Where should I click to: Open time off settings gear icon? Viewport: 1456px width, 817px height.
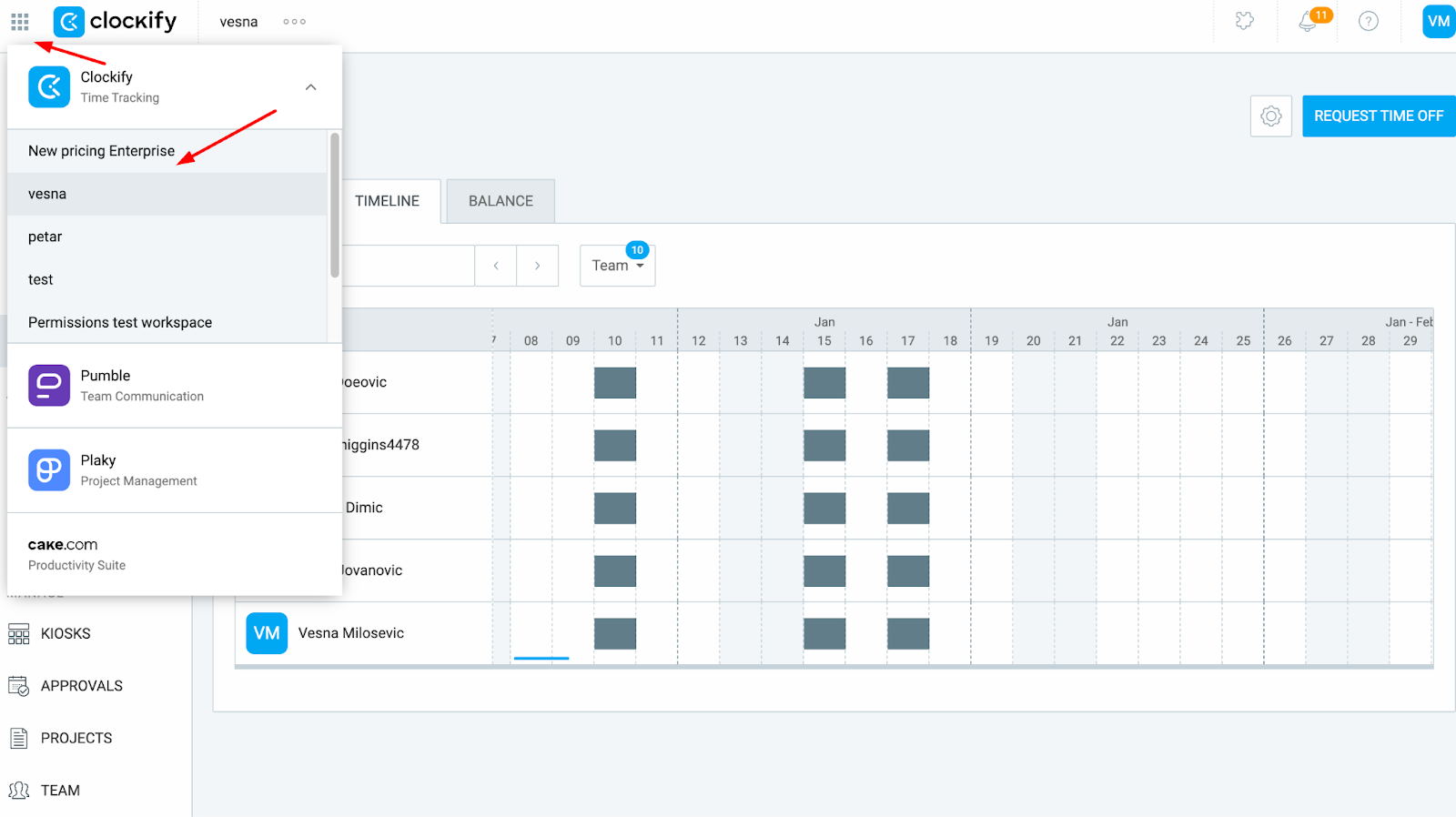(1271, 116)
